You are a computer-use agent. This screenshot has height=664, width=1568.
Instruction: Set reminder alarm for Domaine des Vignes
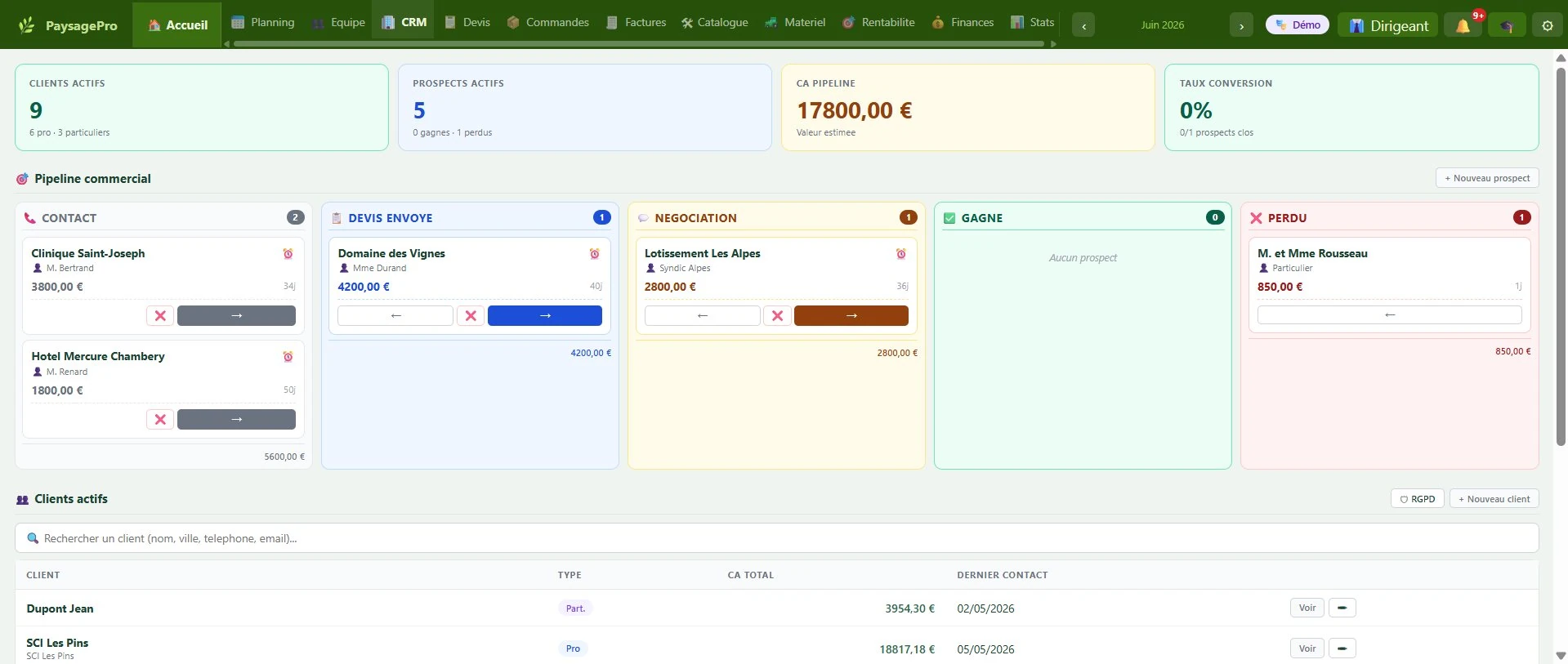[594, 254]
